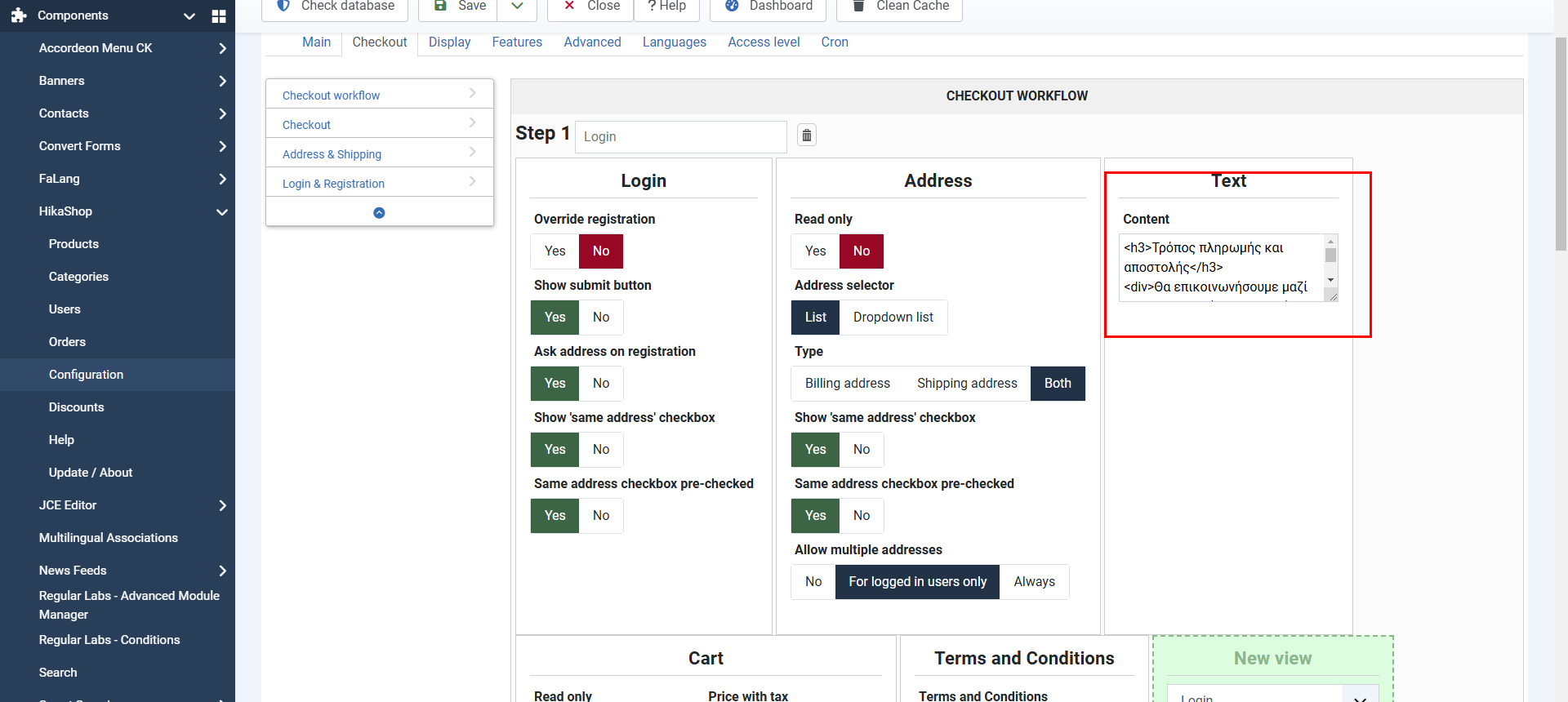1568x702 pixels.
Task: Set Show submit button to No
Action: click(601, 318)
